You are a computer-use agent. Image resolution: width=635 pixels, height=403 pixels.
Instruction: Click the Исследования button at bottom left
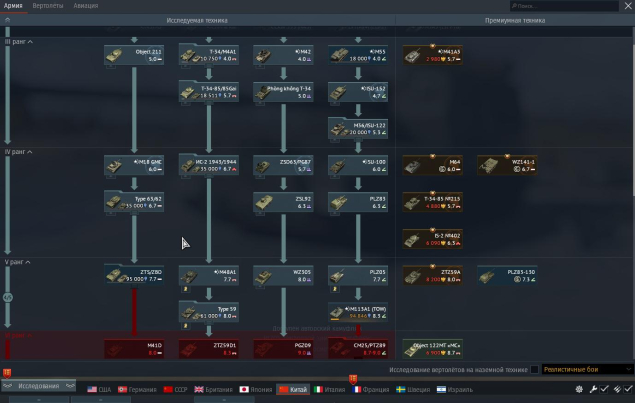[x=36, y=387]
